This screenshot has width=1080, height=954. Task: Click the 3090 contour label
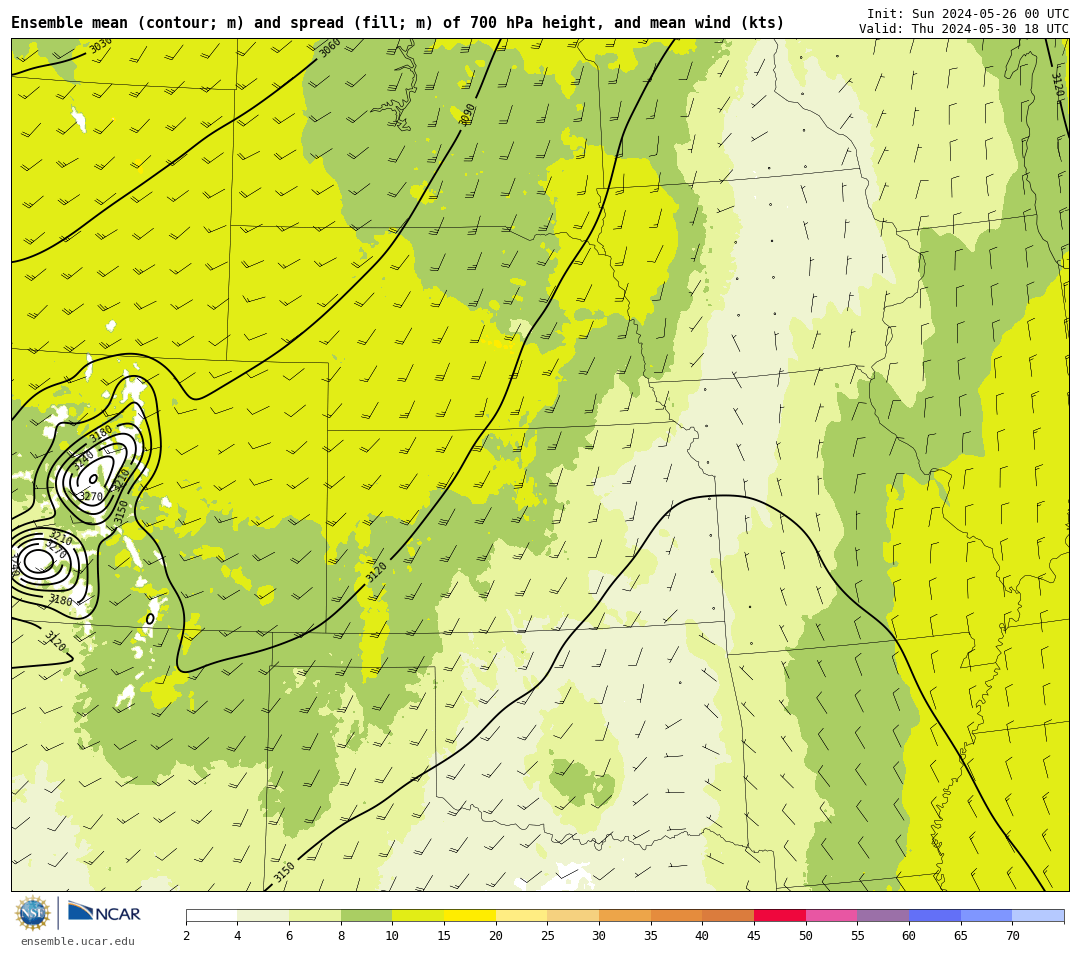(467, 114)
